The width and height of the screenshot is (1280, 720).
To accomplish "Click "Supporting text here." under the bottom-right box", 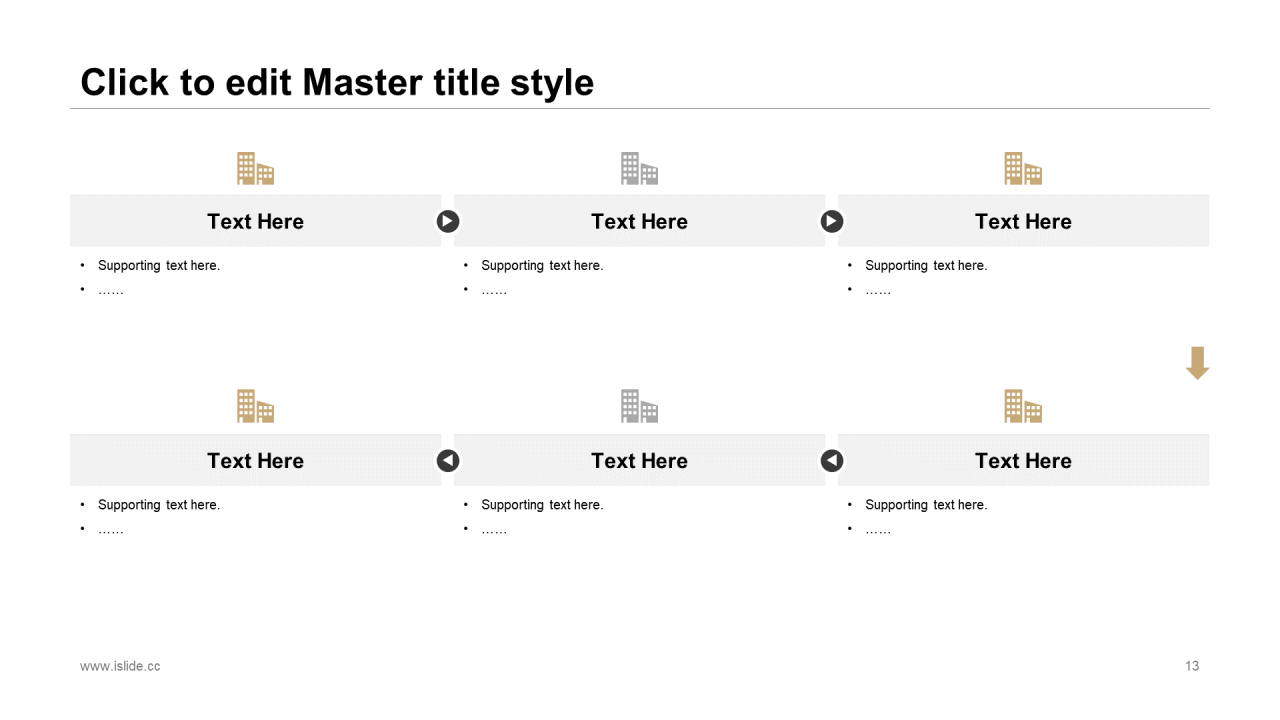I will click(x=925, y=505).
